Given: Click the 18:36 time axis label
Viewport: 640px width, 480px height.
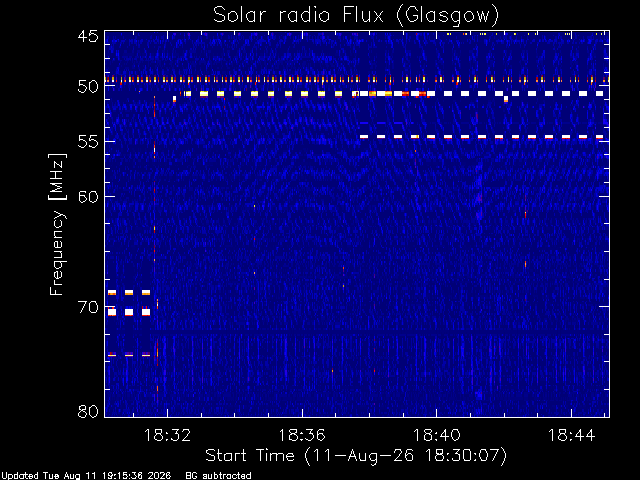Looking at the screenshot, I should pos(302,435).
